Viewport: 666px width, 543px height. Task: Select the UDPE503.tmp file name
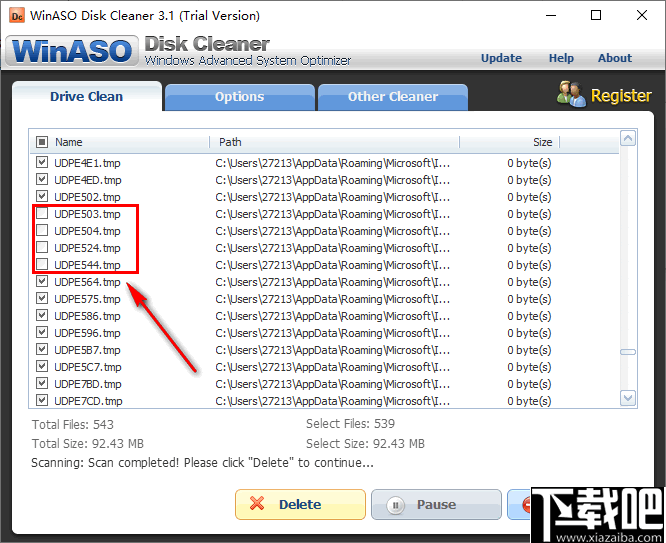87,214
